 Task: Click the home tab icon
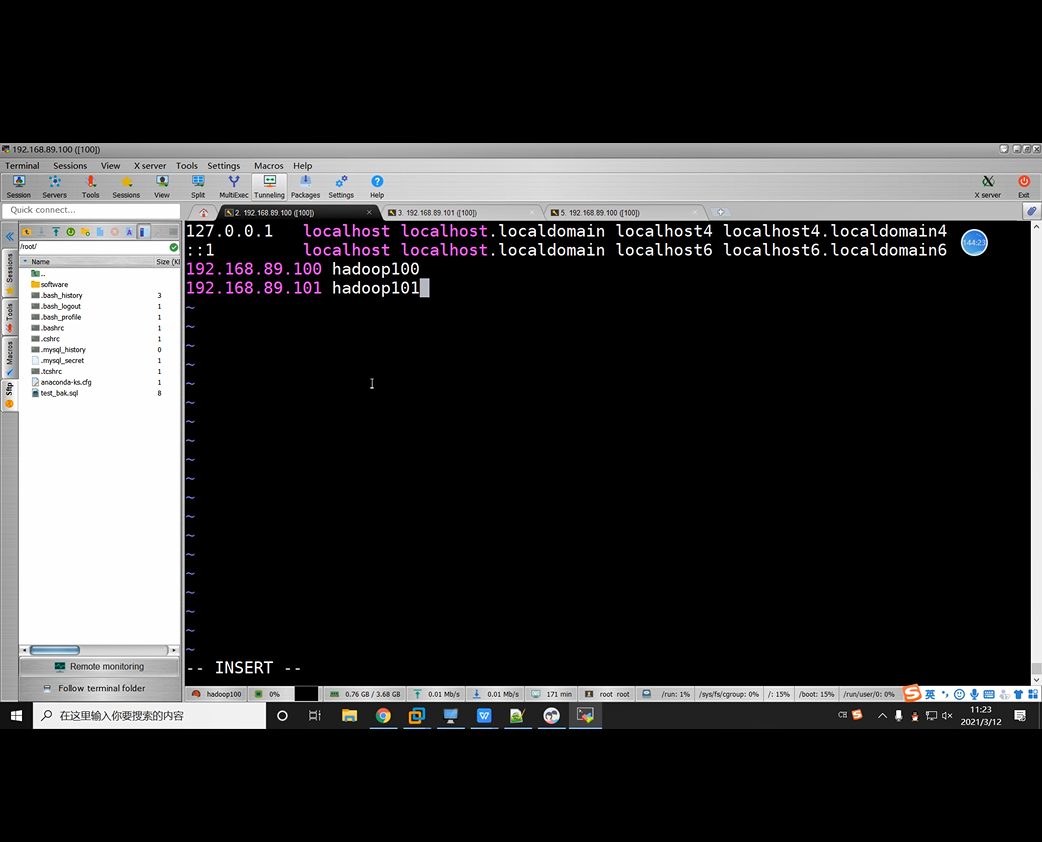tap(203, 213)
